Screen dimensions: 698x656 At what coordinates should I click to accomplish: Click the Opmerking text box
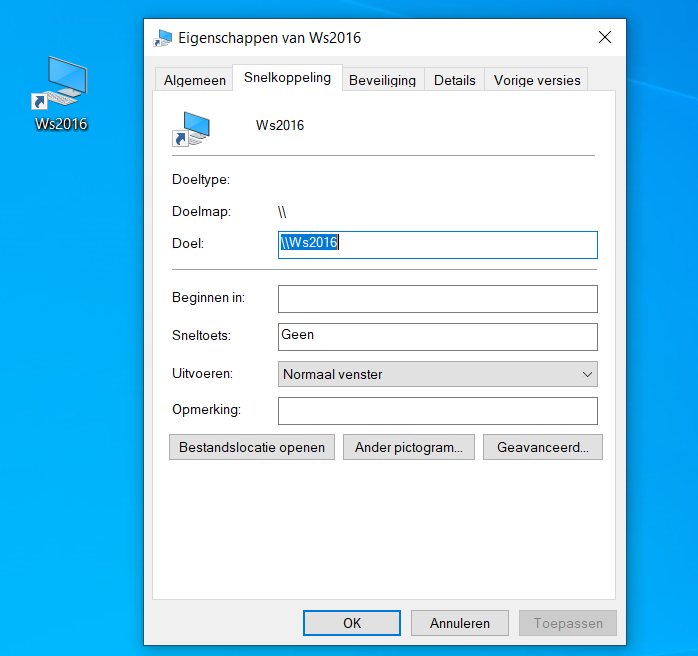[437, 410]
